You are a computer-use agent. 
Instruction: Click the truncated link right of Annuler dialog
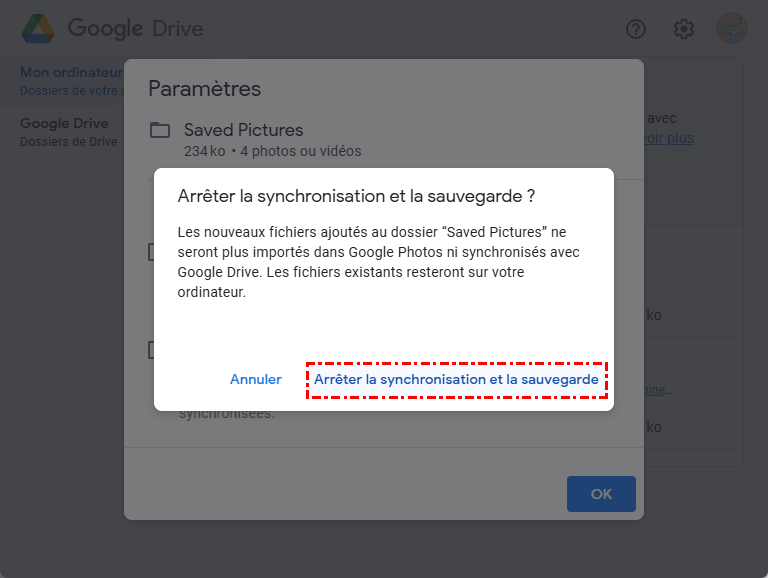[658, 390]
